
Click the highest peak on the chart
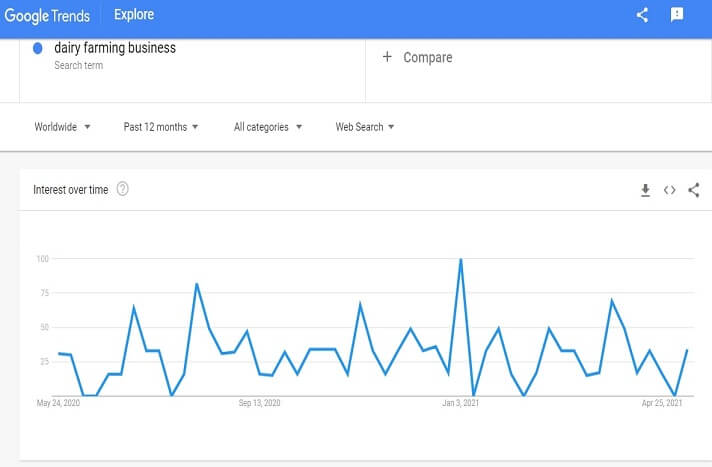click(460, 260)
